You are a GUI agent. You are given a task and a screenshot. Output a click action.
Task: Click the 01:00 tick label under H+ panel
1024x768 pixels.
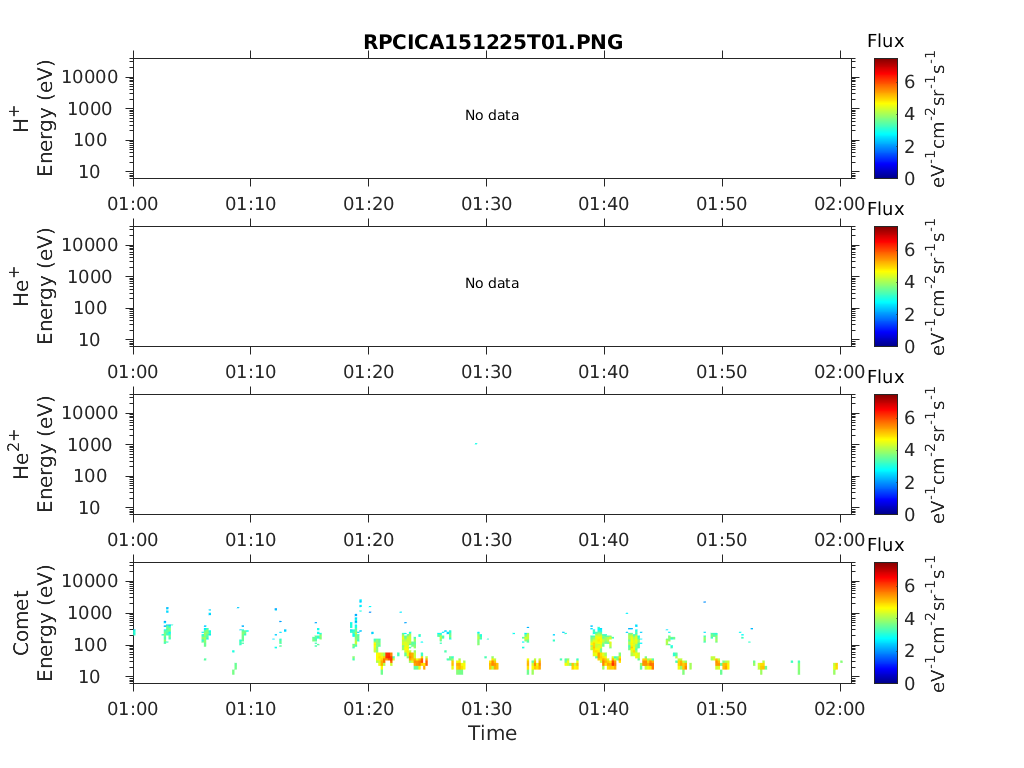[x=133, y=204]
